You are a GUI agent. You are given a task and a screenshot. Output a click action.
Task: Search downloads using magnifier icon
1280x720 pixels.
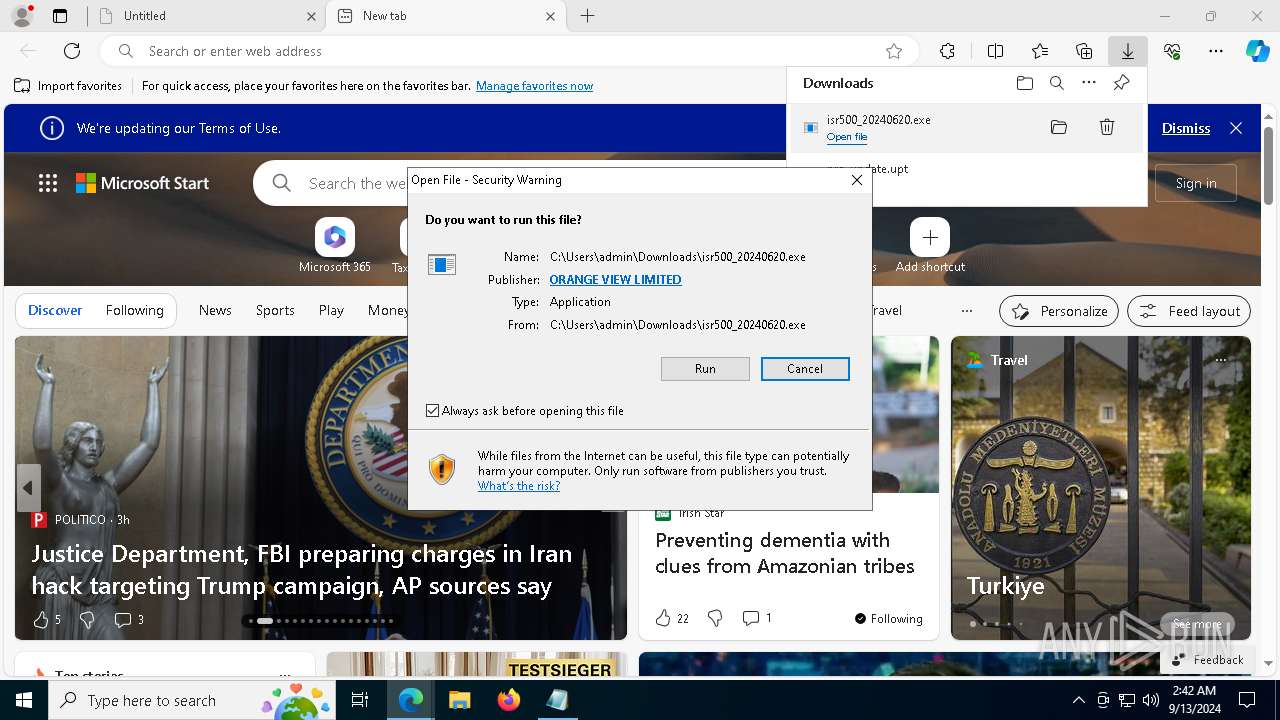coord(1057,83)
